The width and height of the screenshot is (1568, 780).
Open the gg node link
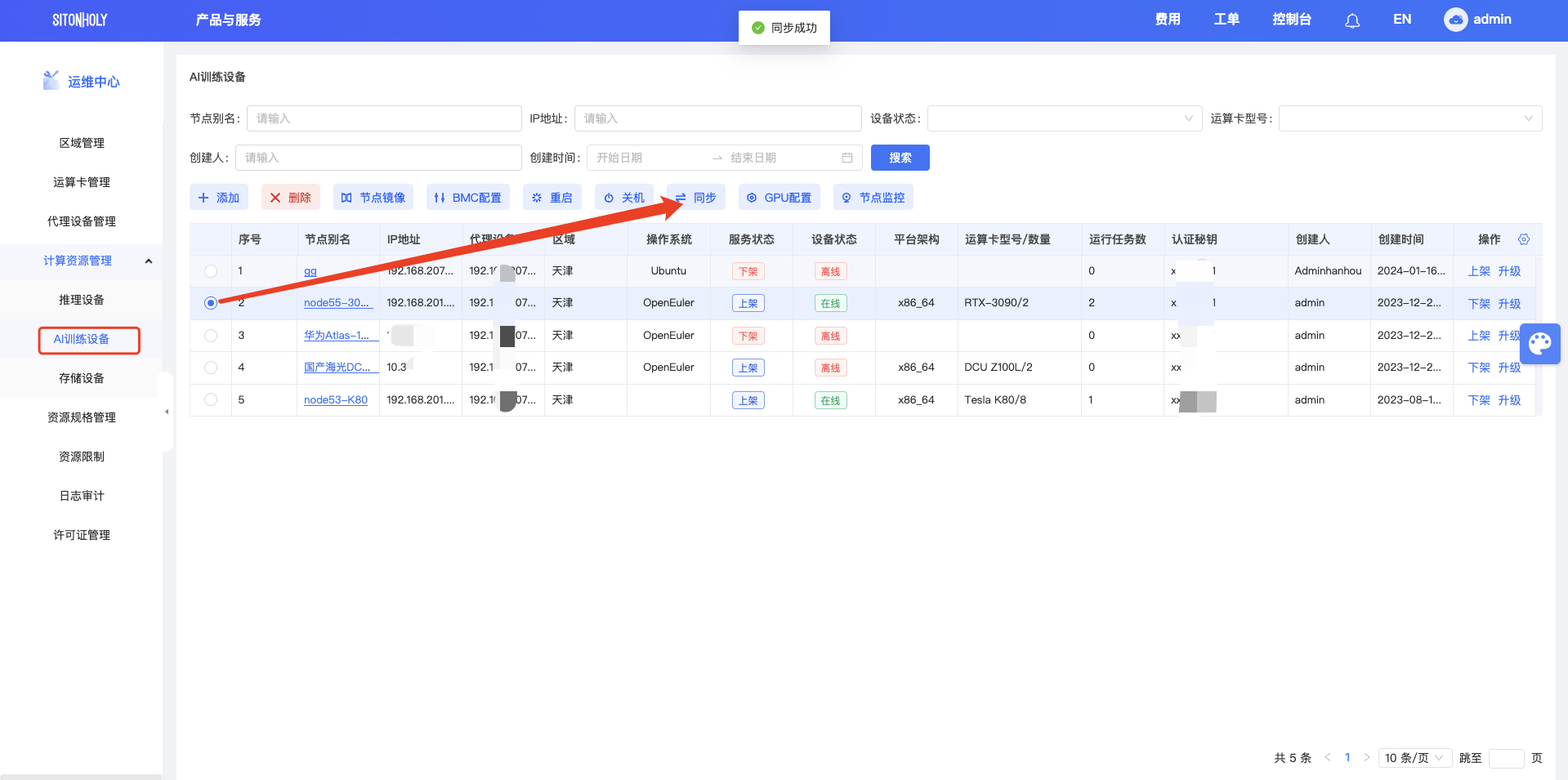pos(310,271)
